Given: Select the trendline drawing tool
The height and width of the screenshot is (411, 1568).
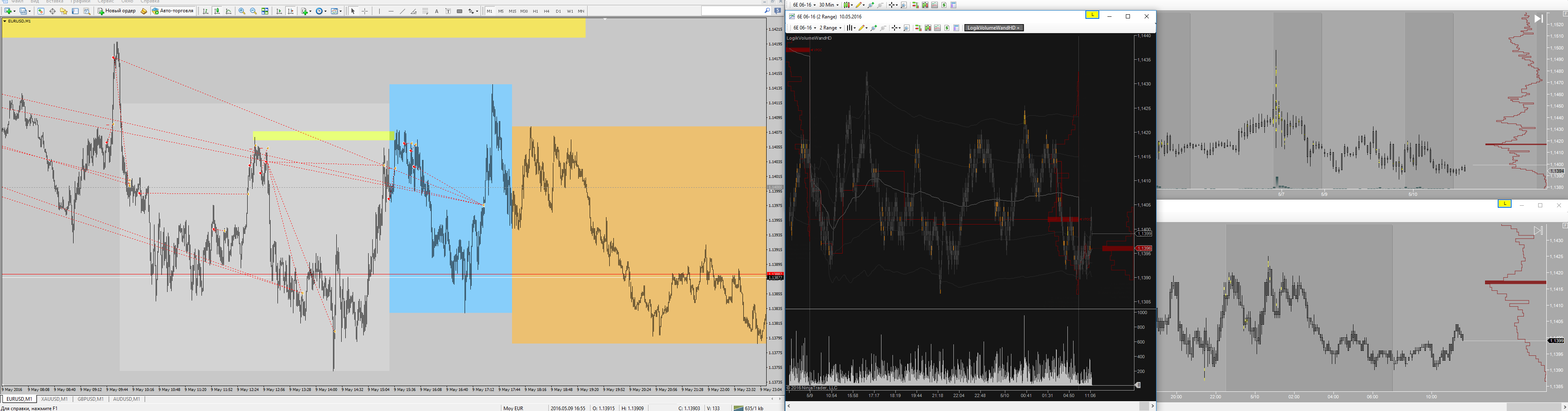Looking at the screenshot, I should tap(403, 11).
